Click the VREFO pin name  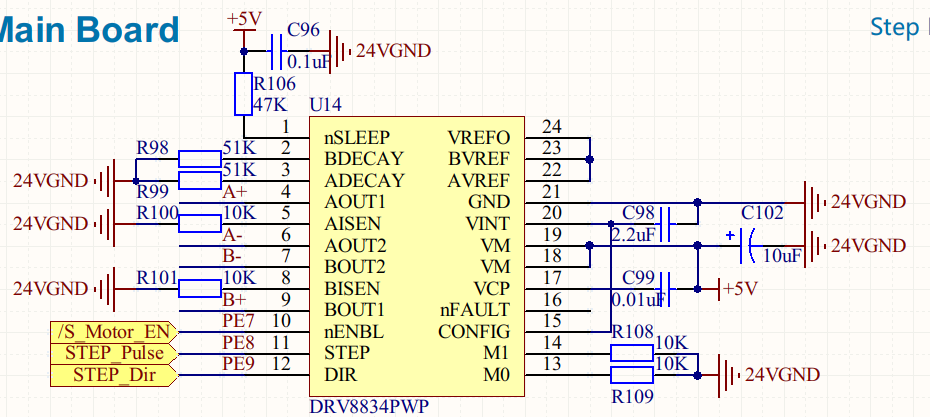(x=479, y=138)
